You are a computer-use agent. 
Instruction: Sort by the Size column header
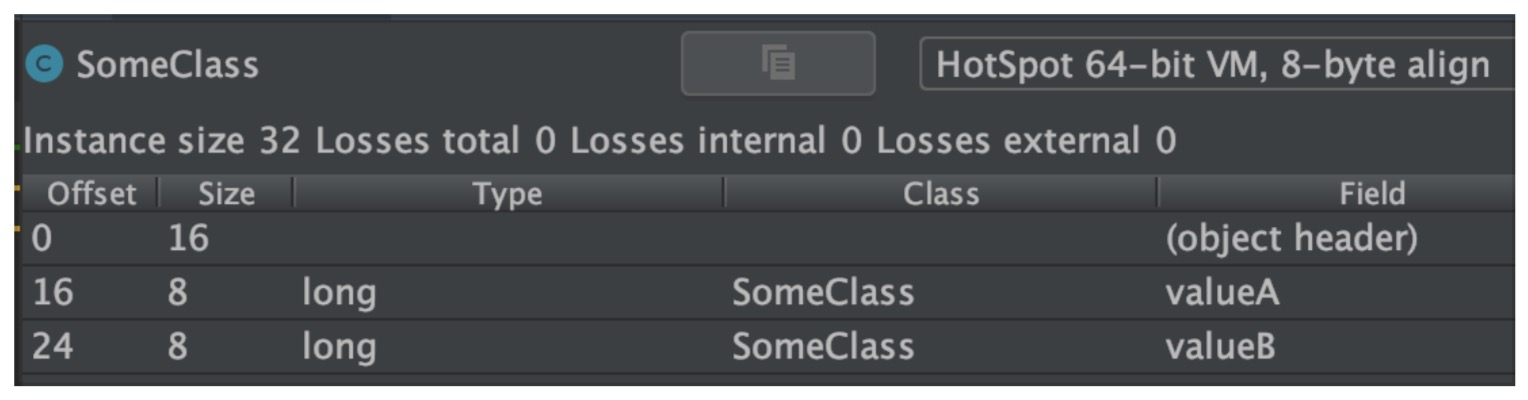(226, 194)
